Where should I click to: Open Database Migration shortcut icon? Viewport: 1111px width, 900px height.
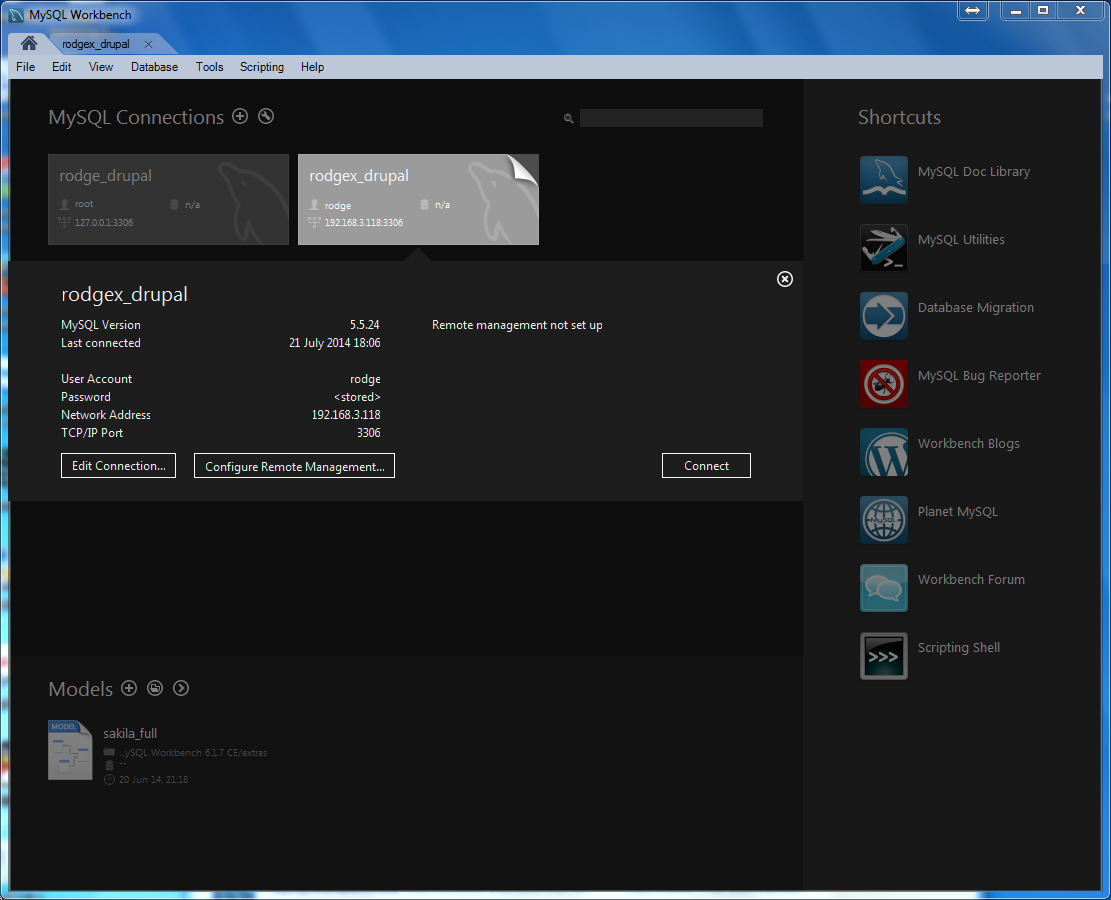tap(884, 316)
